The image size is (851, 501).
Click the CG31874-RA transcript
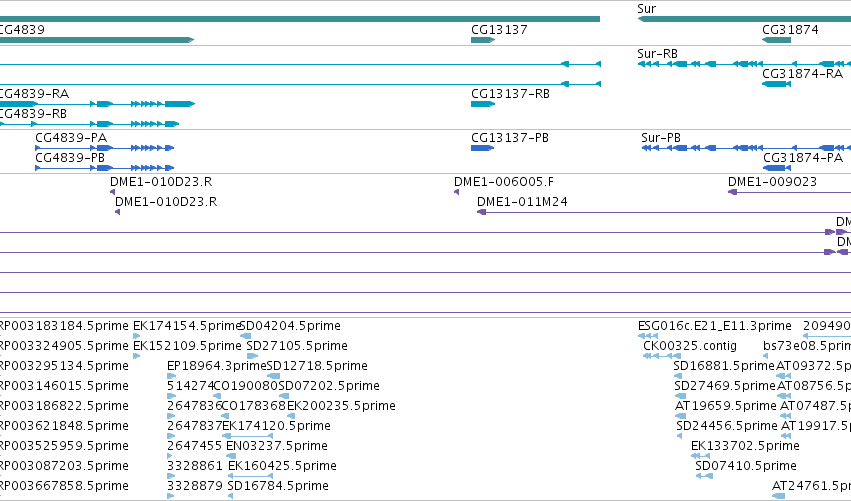click(x=777, y=84)
